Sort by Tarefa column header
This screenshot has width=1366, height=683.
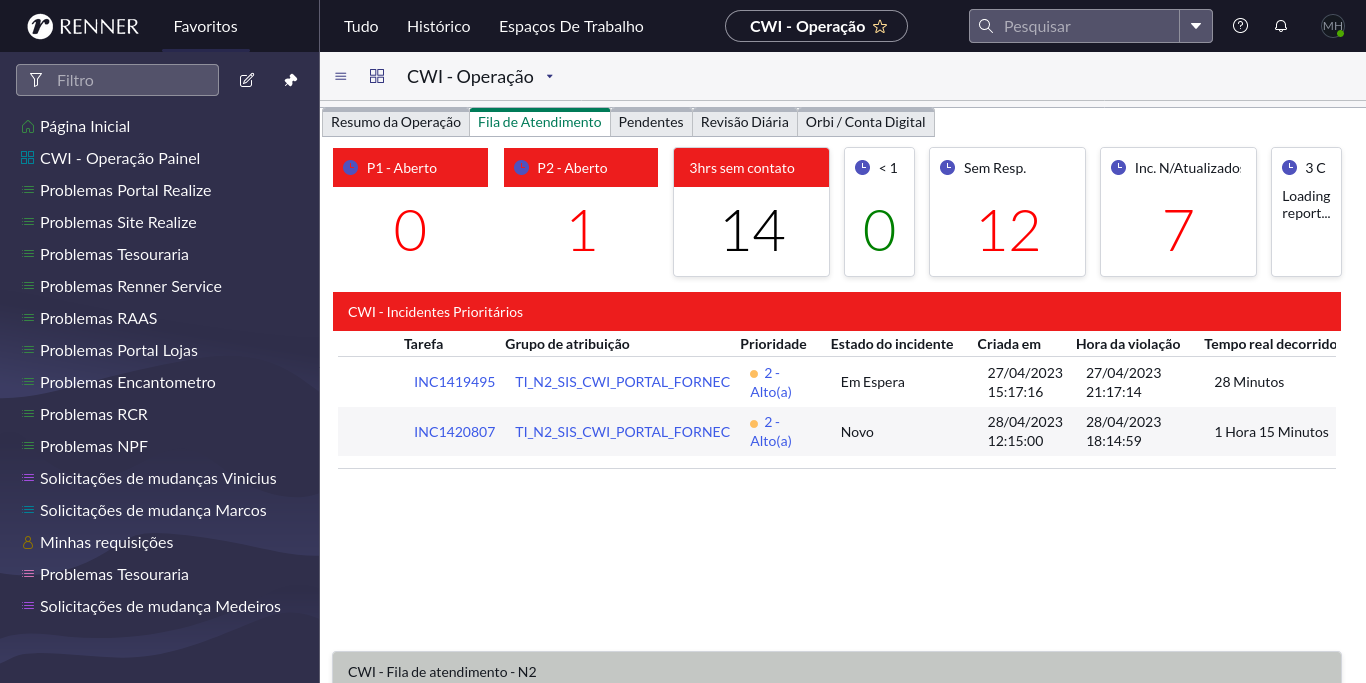coord(423,344)
